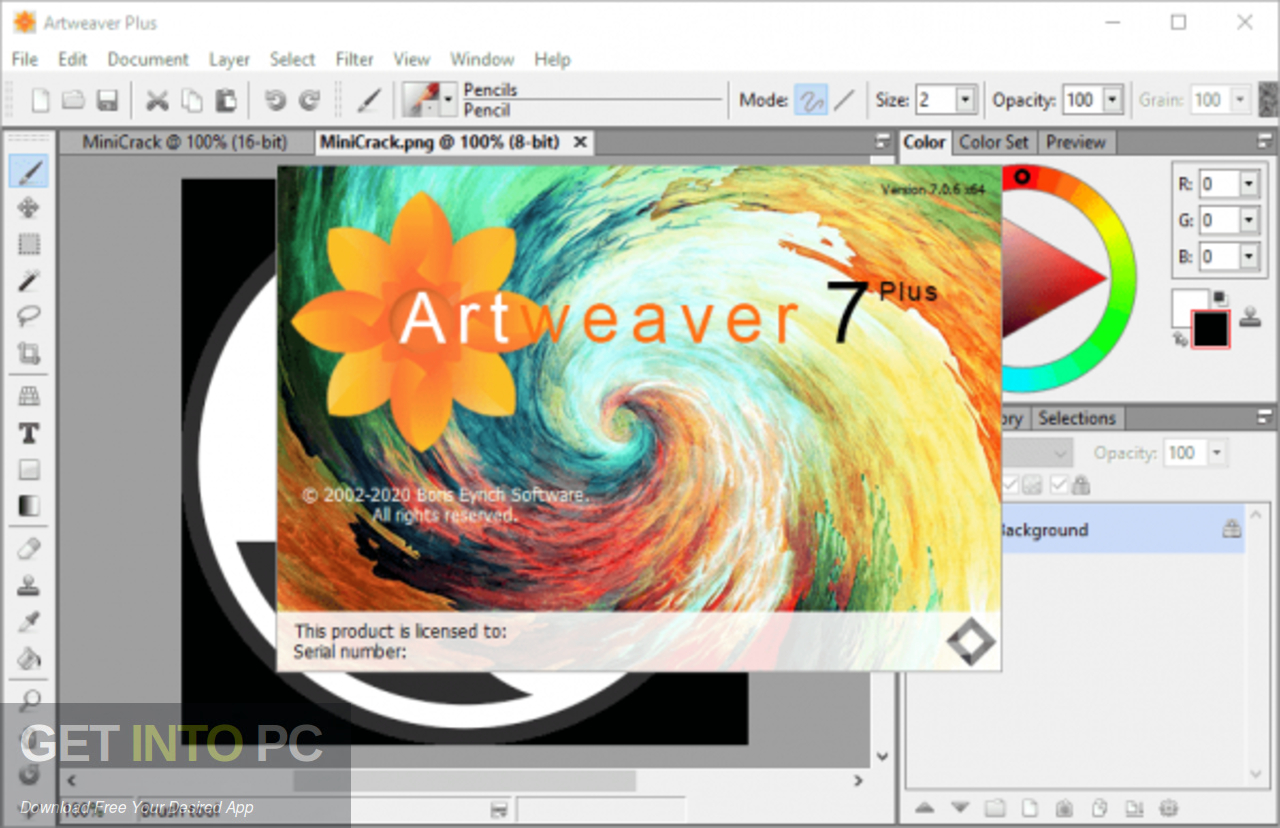This screenshot has height=828, width=1280.
Task: Select the Stamp tool
Action: pyautogui.click(x=29, y=585)
